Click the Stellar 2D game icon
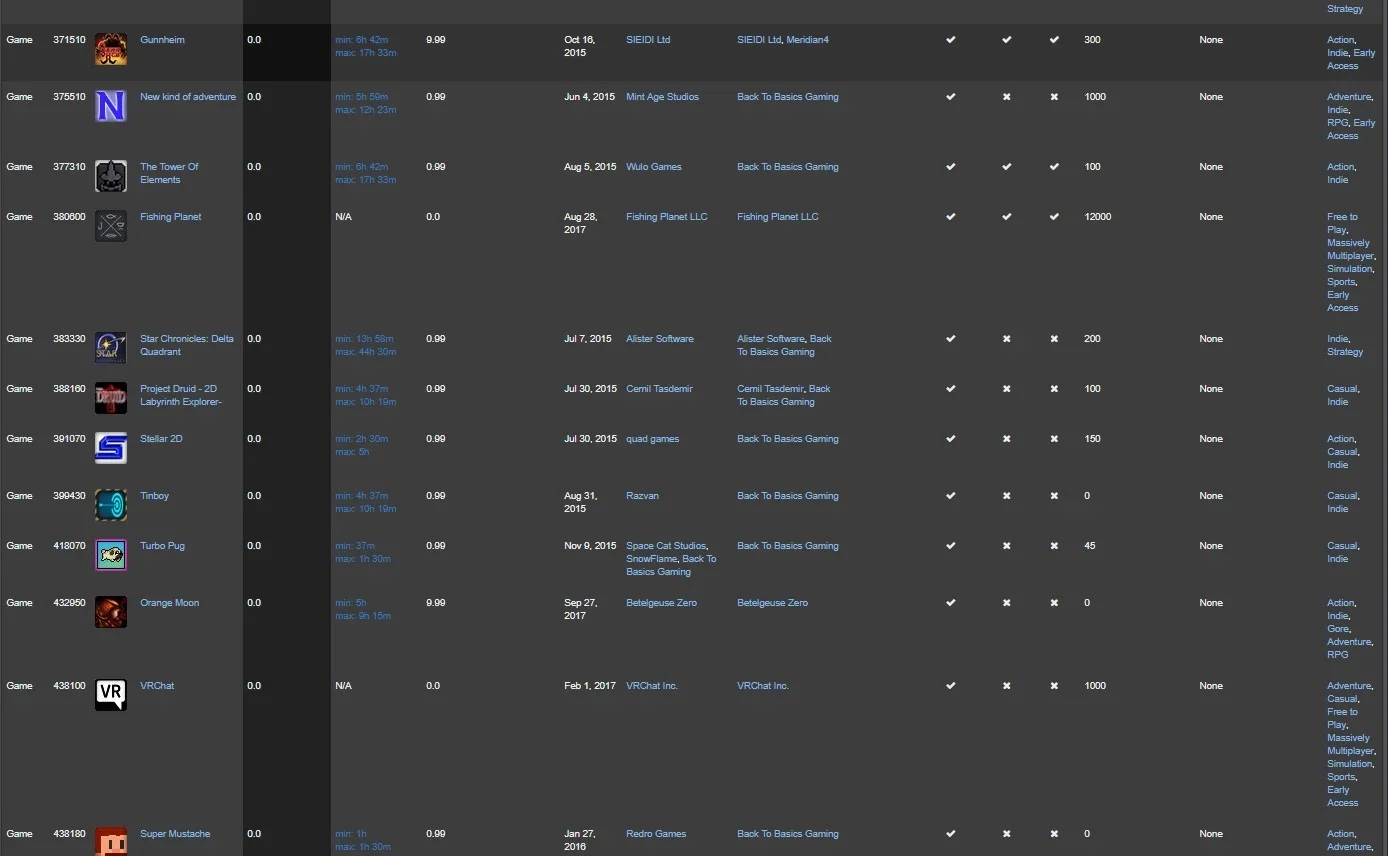Screen dimensions: 1388x856 tap(111, 448)
